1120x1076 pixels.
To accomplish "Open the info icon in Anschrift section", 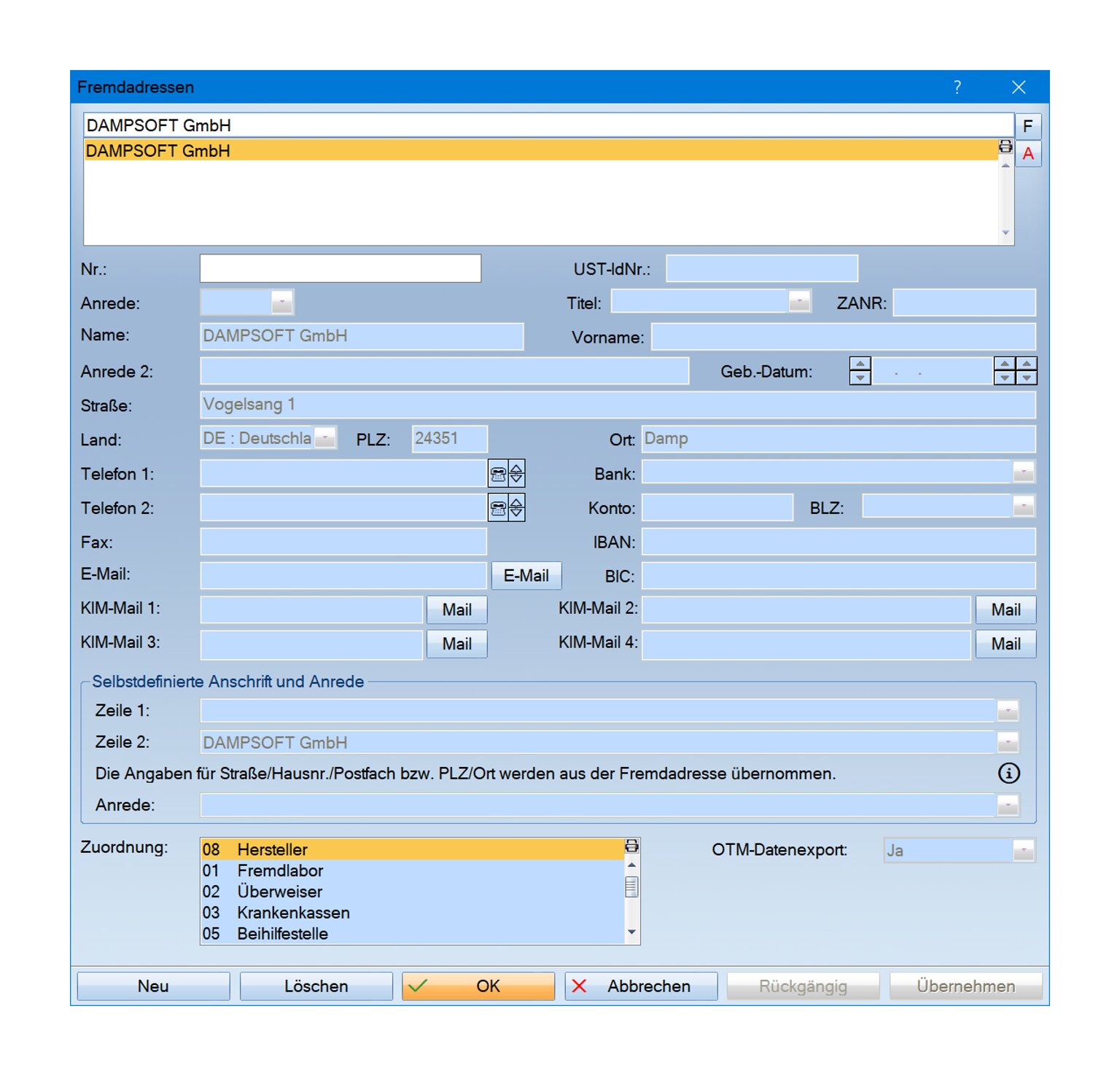I will tap(1008, 773).
